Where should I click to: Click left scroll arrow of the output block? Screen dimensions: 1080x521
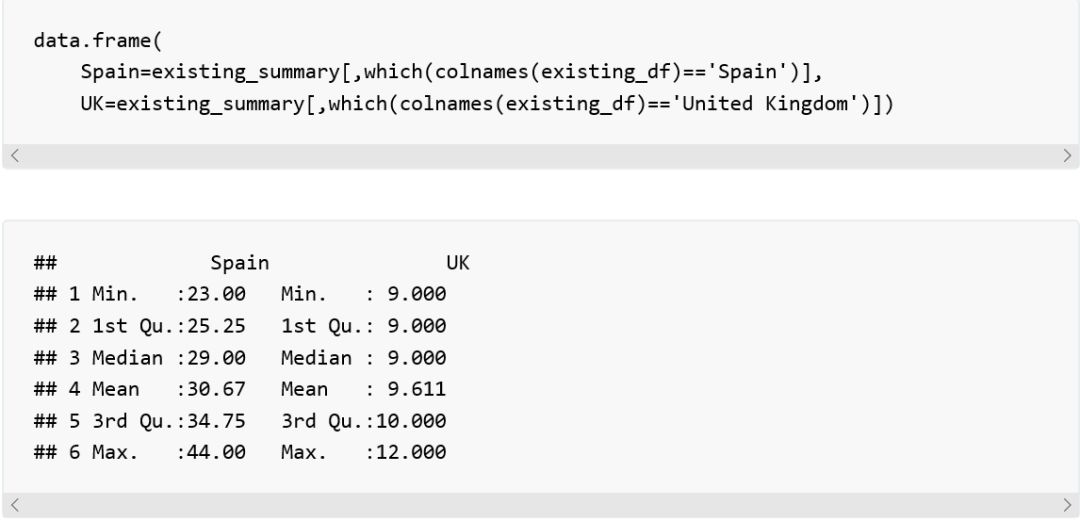(14, 504)
